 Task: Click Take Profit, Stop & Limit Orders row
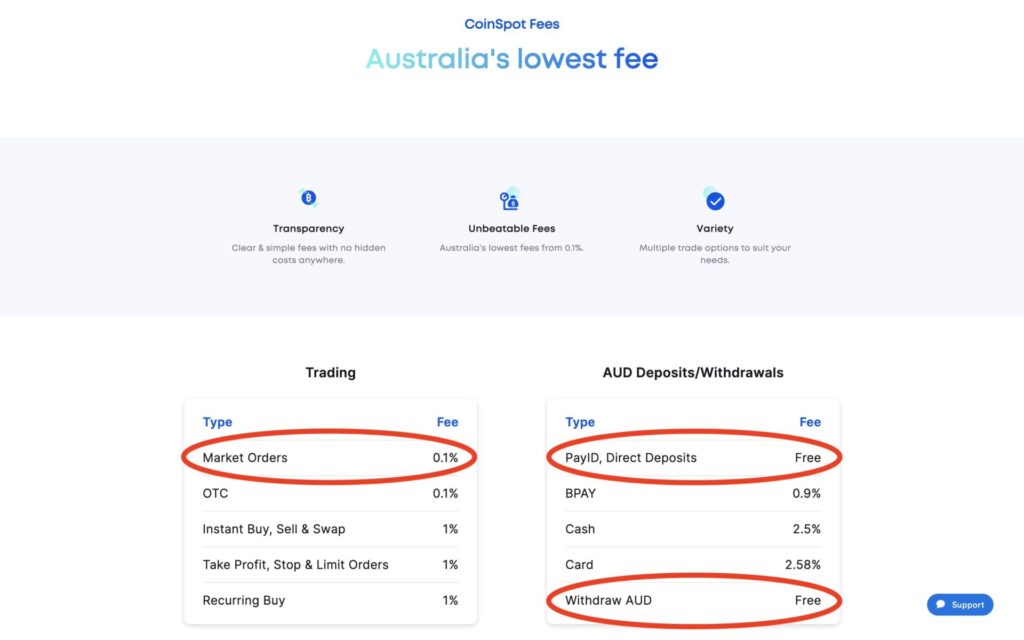click(330, 564)
